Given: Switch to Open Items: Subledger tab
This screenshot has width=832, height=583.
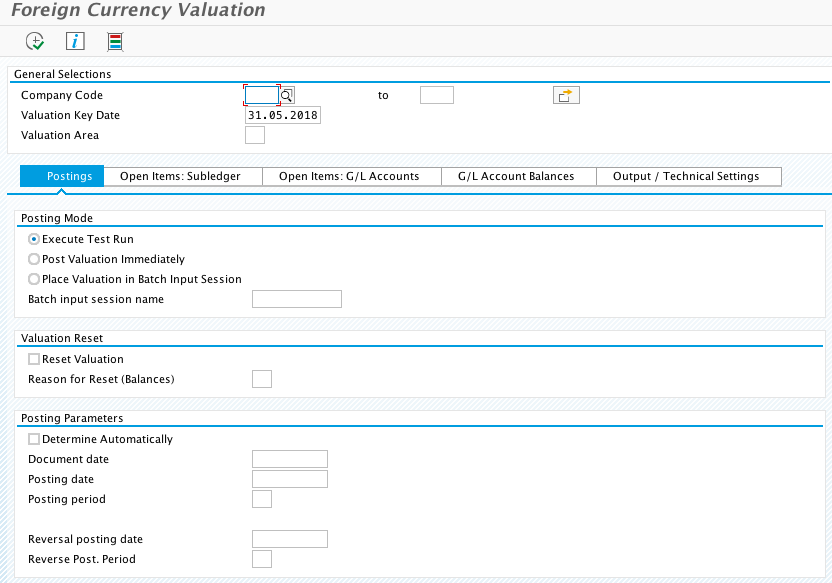Looking at the screenshot, I should pos(180,176).
